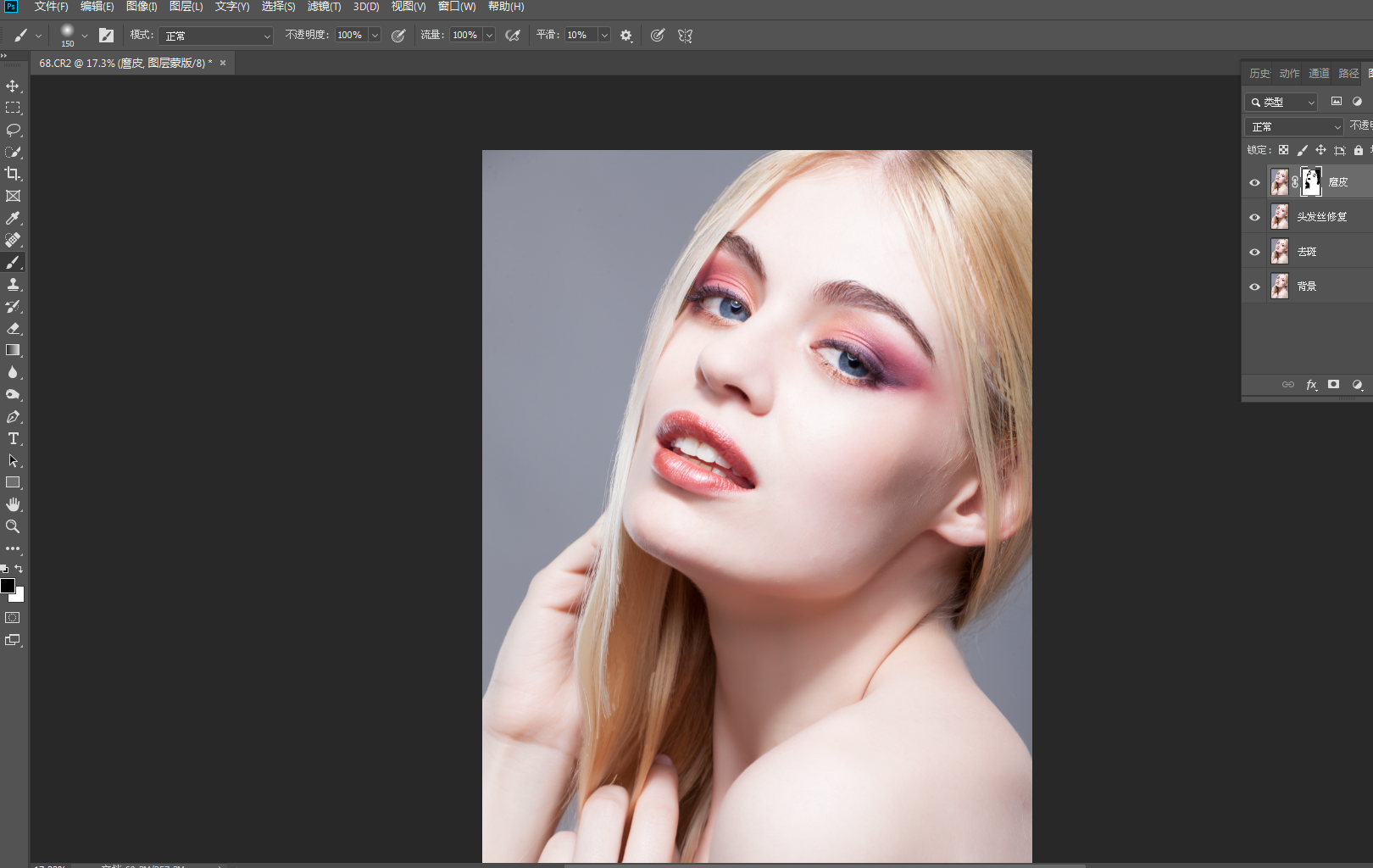Hide the 磨皮 layer
The height and width of the screenshot is (868, 1373).
pos(1254,182)
